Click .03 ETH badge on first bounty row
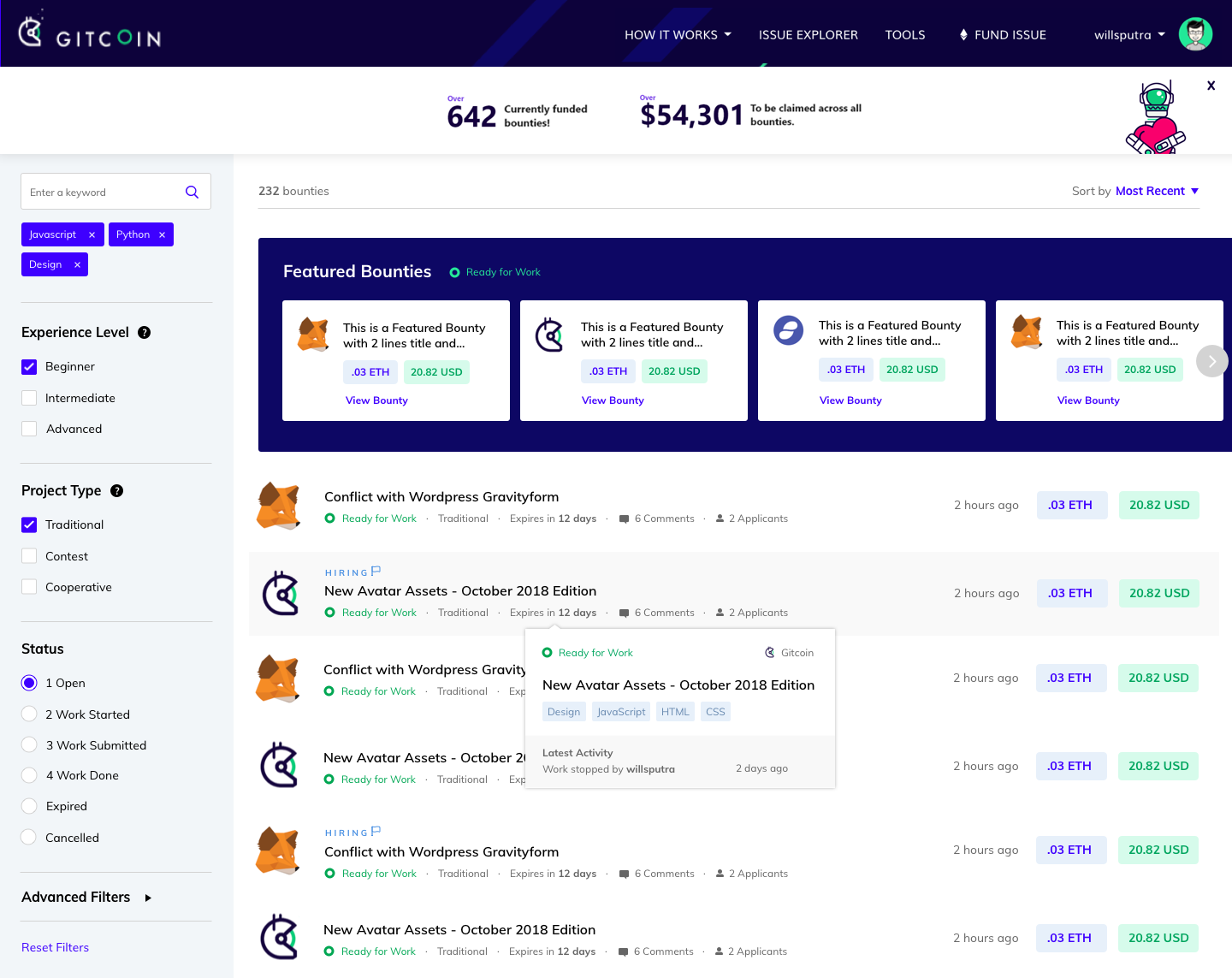The image size is (1232, 978). tap(1072, 505)
